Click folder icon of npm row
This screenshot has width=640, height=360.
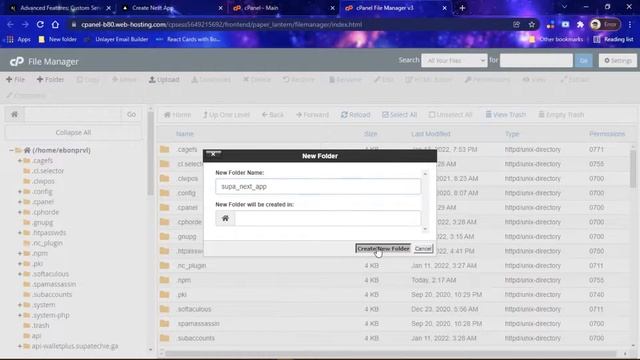(x=164, y=280)
